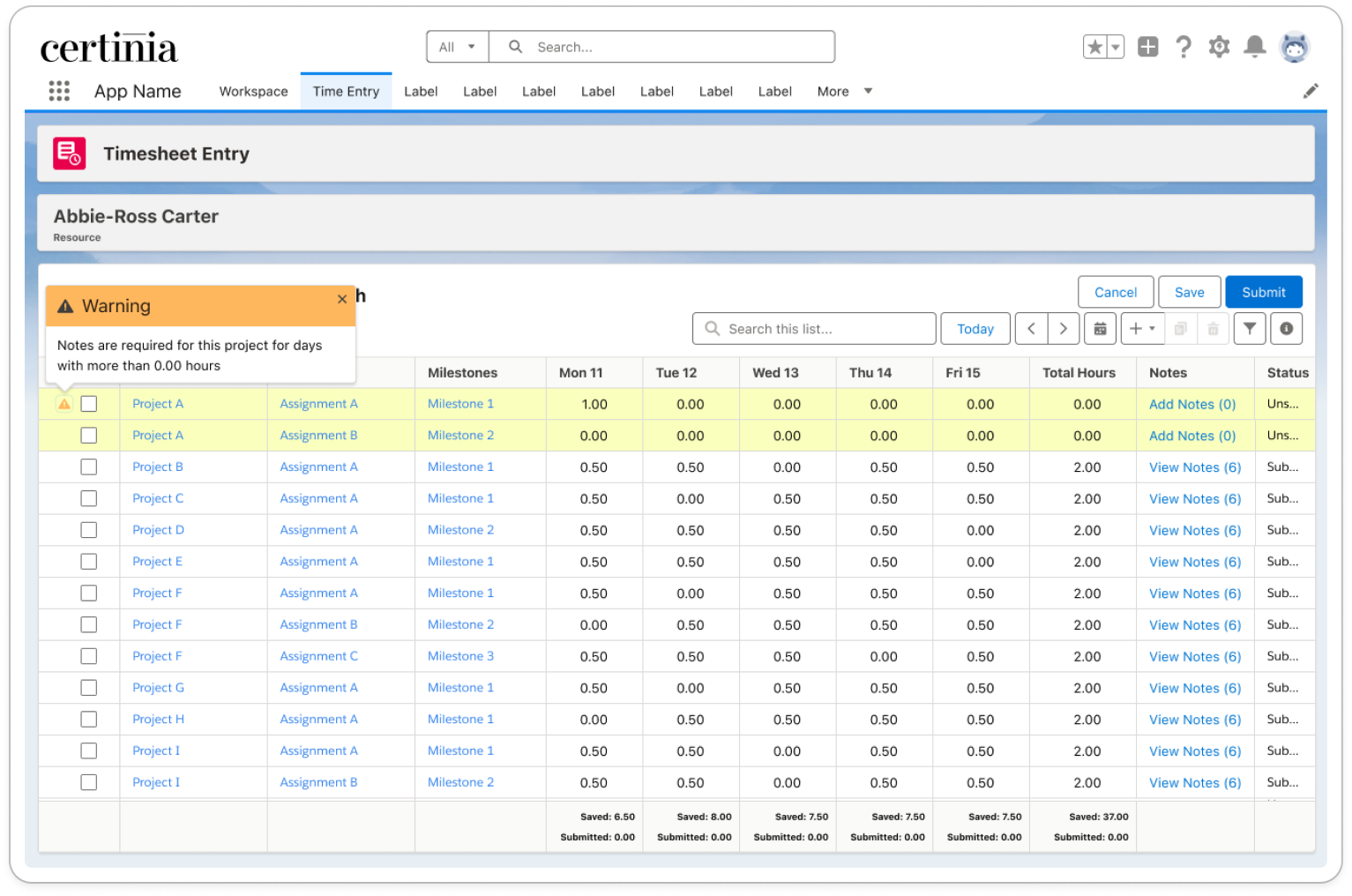Open Salesforce Setup via the gear icon
The height and width of the screenshot is (896, 1352).
[1219, 47]
